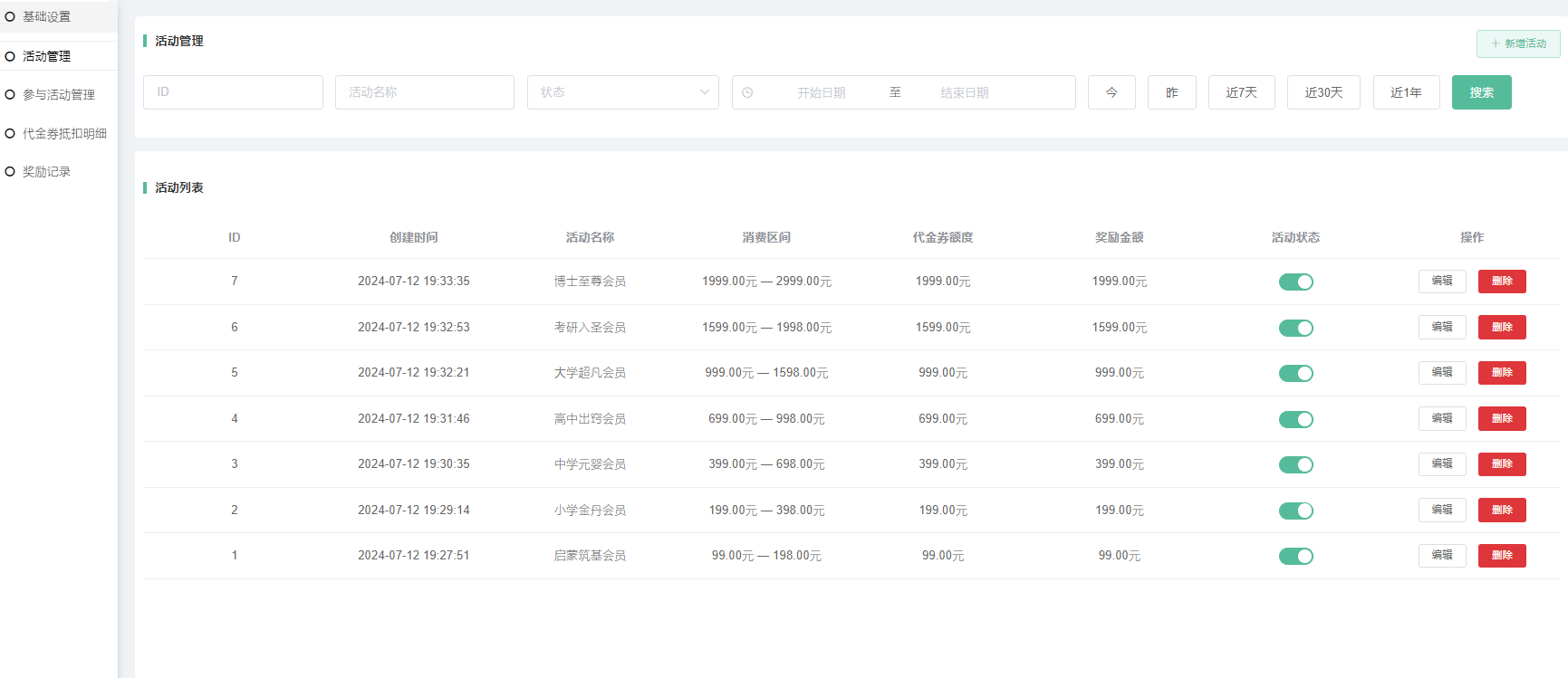Click the circle icon beside 奖励记录

tap(10, 171)
